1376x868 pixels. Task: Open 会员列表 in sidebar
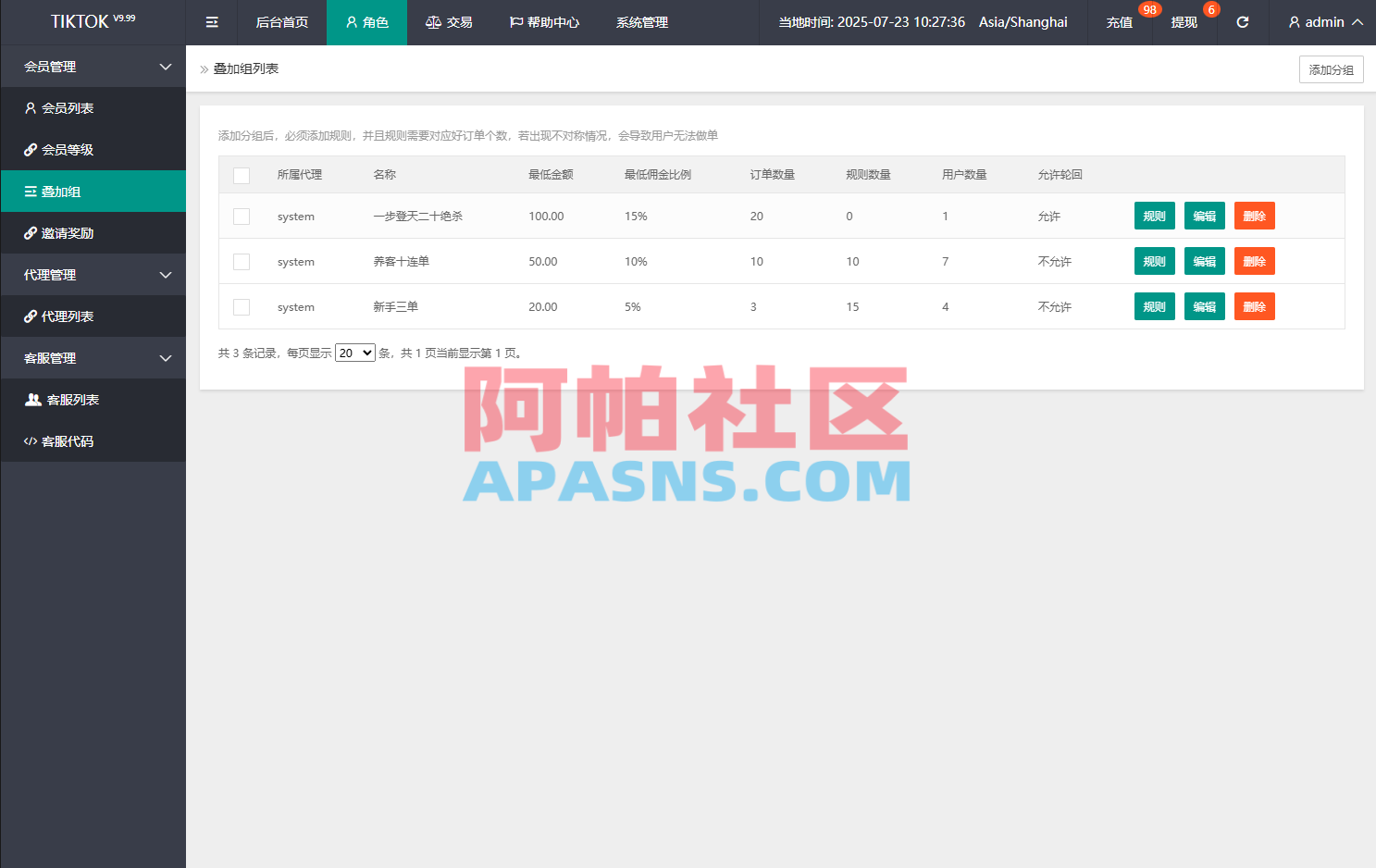coord(93,108)
